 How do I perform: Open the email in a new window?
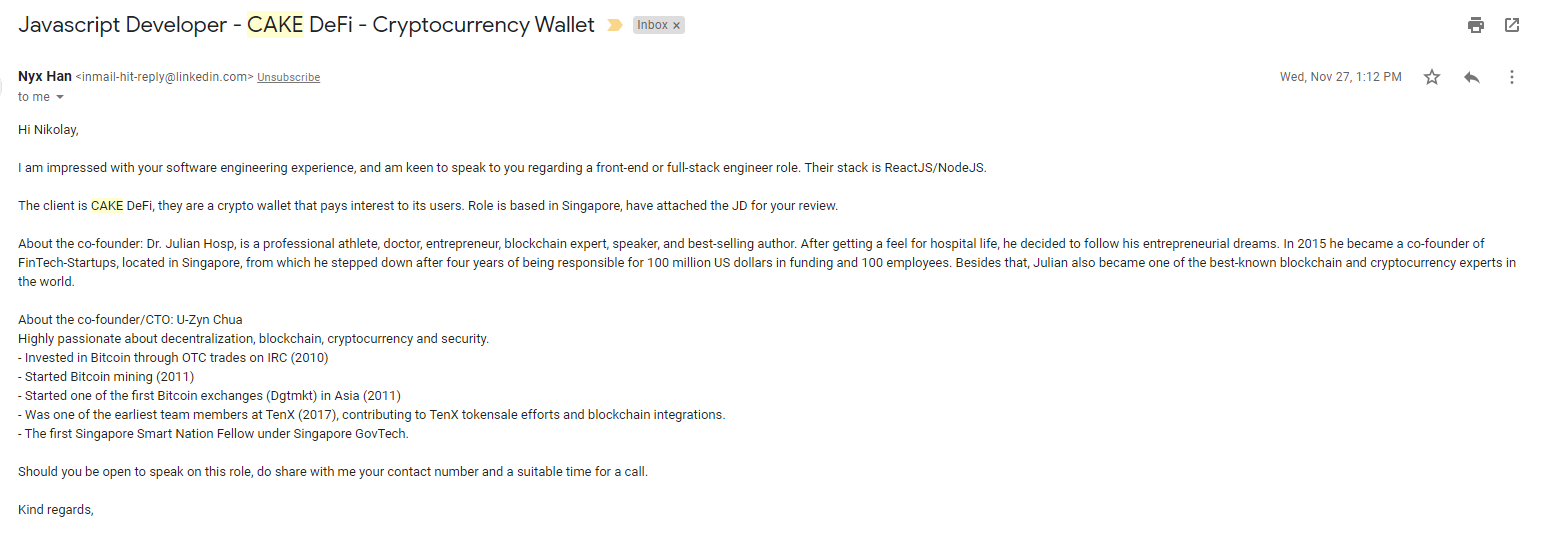[x=1512, y=25]
